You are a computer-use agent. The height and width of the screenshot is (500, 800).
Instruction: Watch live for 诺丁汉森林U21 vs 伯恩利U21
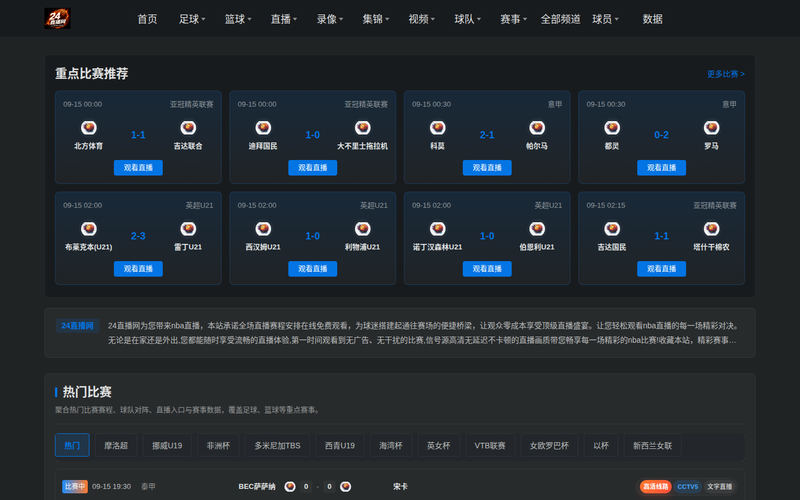pyautogui.click(x=487, y=268)
